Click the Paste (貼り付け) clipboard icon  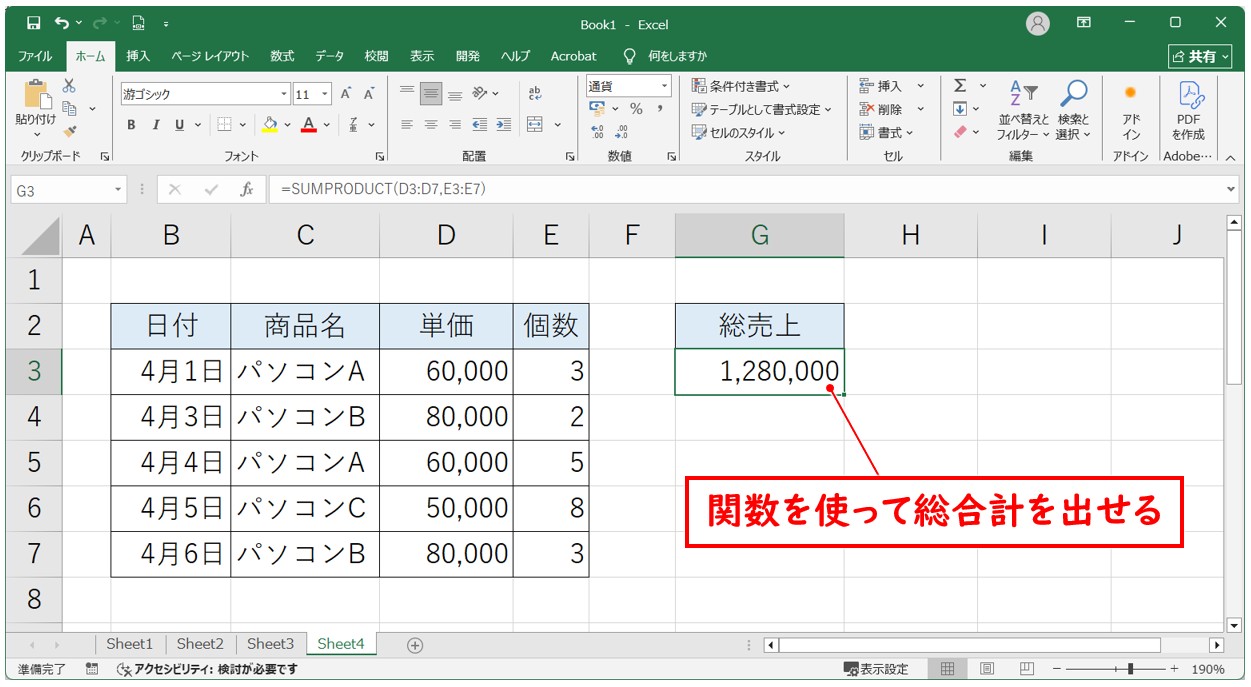coord(37,96)
